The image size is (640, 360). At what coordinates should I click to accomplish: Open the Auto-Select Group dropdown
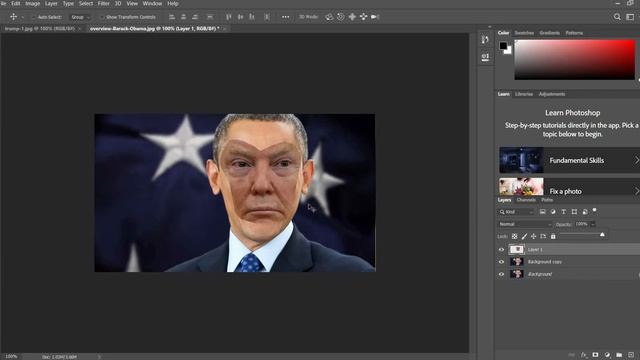tap(80, 17)
